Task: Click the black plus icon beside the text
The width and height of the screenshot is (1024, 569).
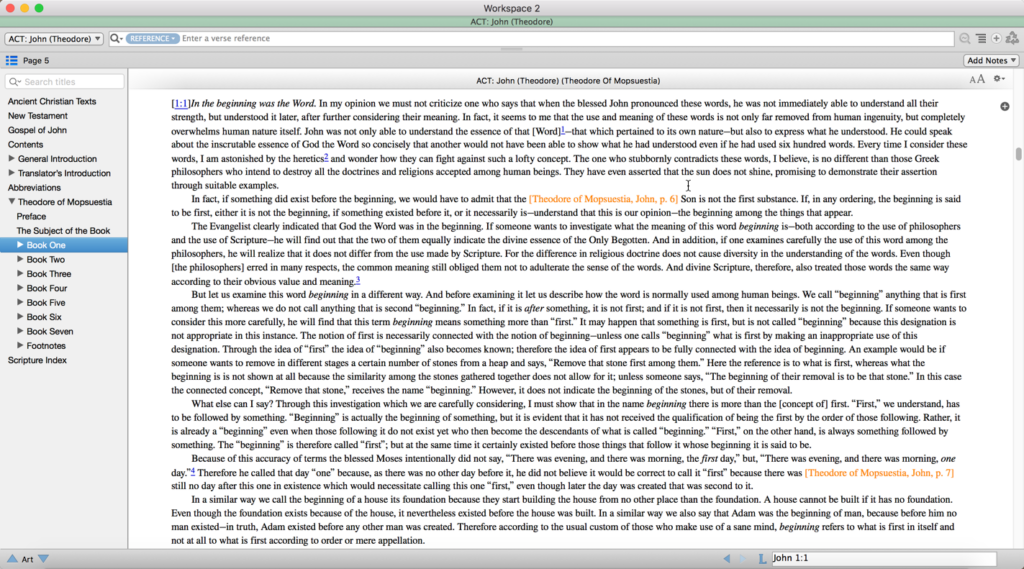Action: pos(1004,106)
